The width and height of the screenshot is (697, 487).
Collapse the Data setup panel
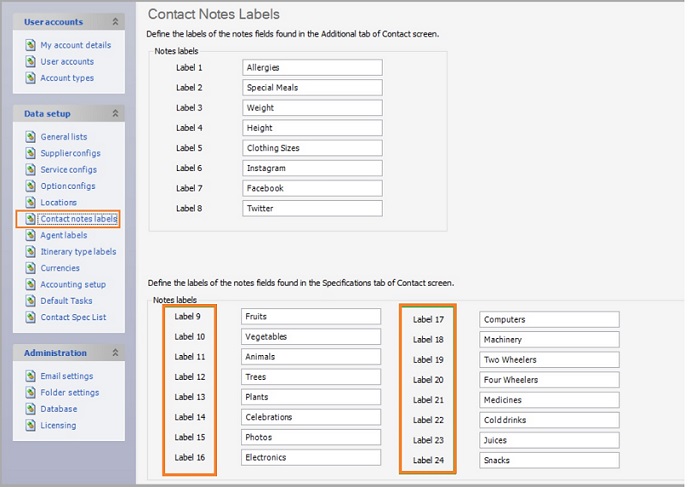click(115, 114)
